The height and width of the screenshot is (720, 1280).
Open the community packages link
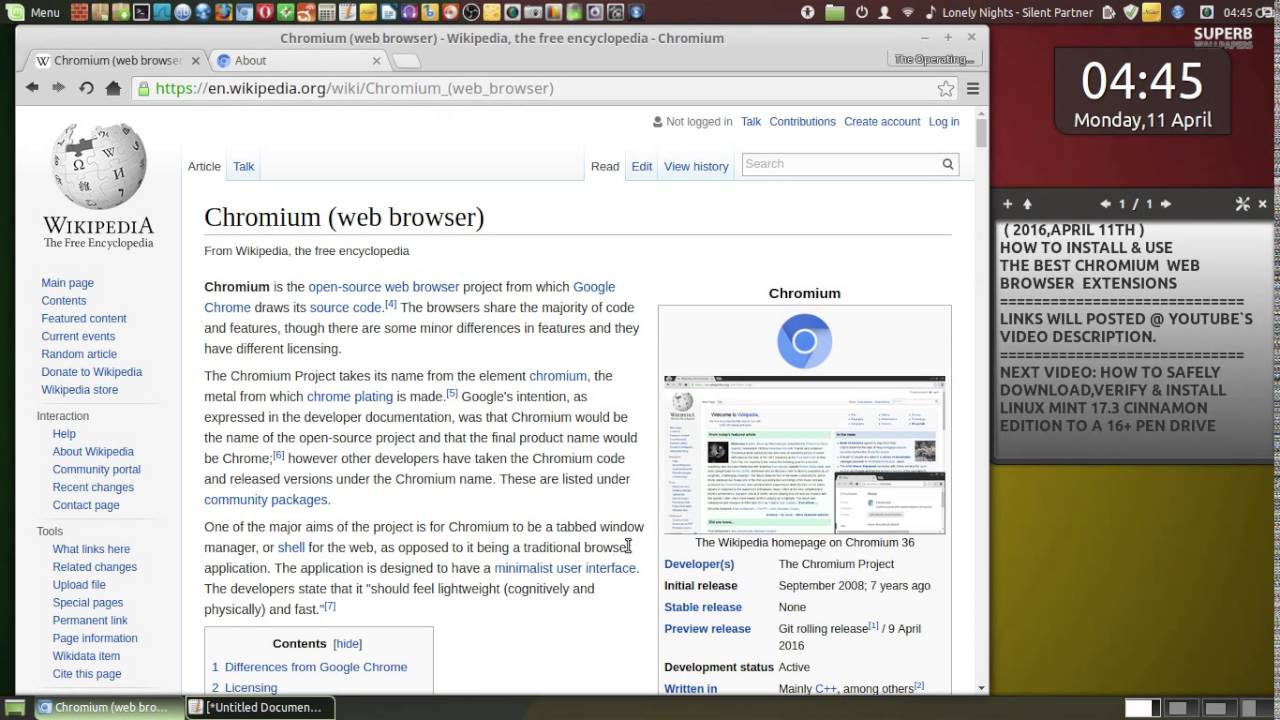(x=265, y=499)
